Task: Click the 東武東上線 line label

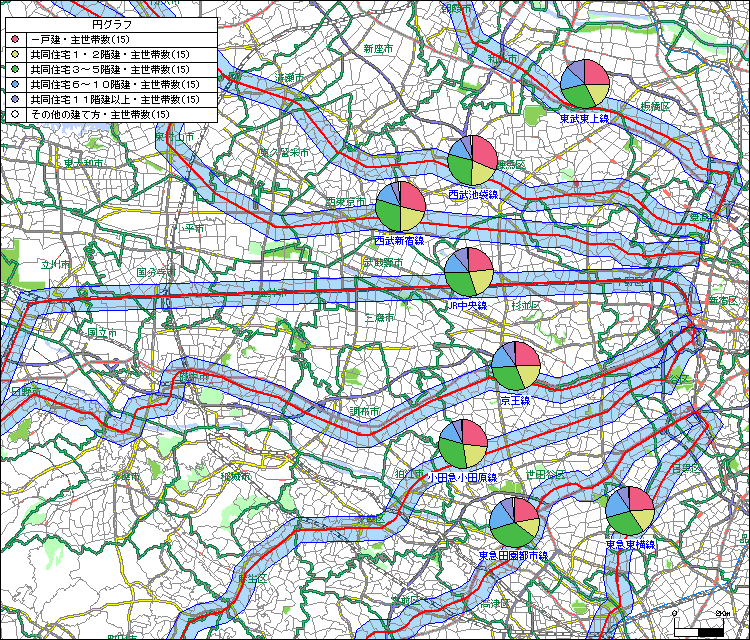Action: [585, 119]
